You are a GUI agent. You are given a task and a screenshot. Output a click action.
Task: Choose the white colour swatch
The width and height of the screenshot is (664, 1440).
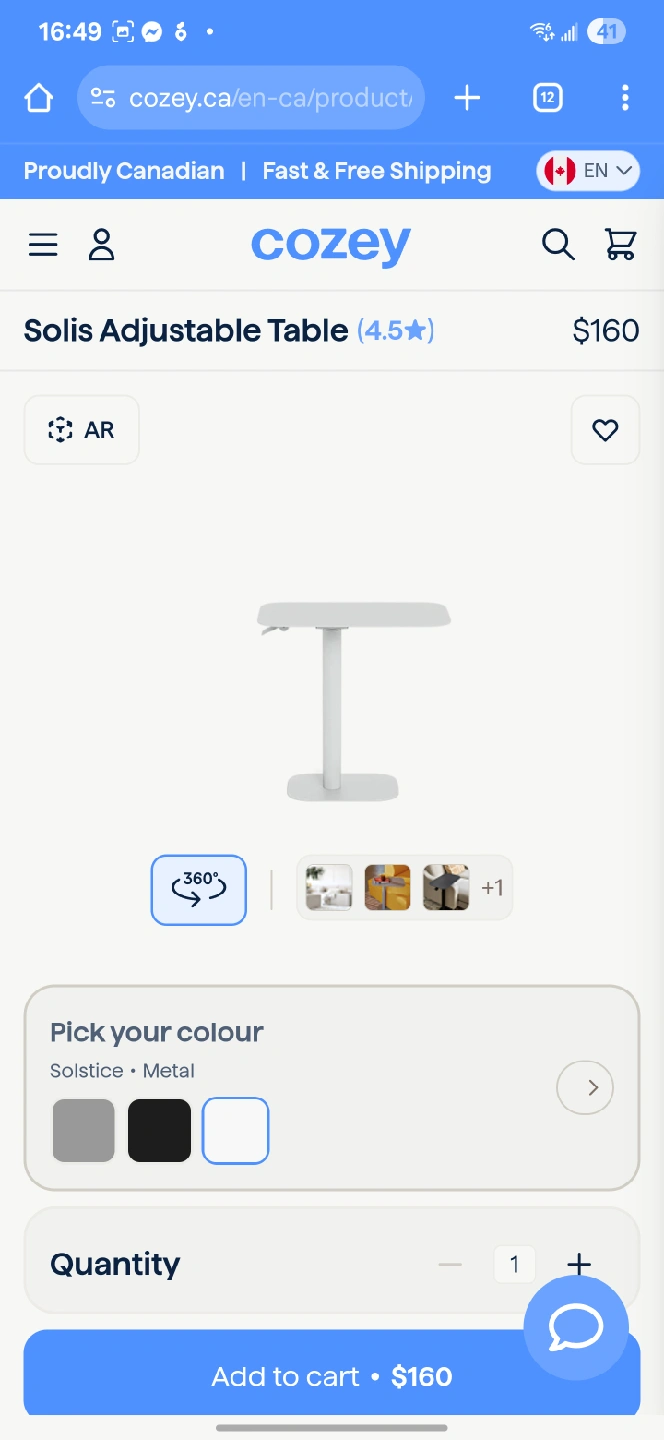pyautogui.click(x=236, y=1131)
